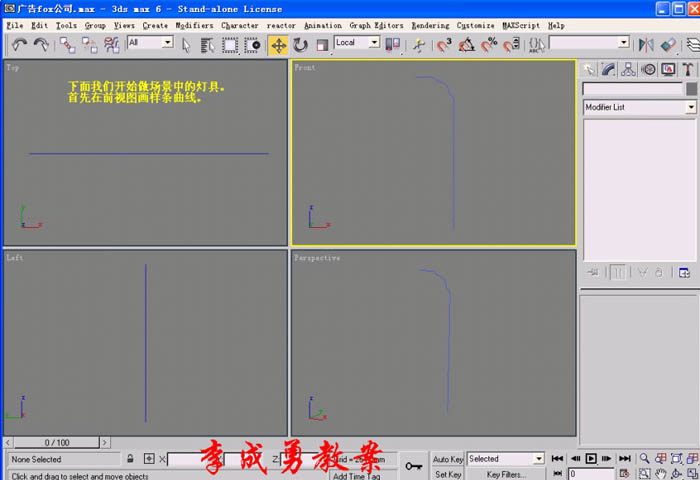700x480 pixels.
Task: Open the Edit menu
Action: click(39, 25)
